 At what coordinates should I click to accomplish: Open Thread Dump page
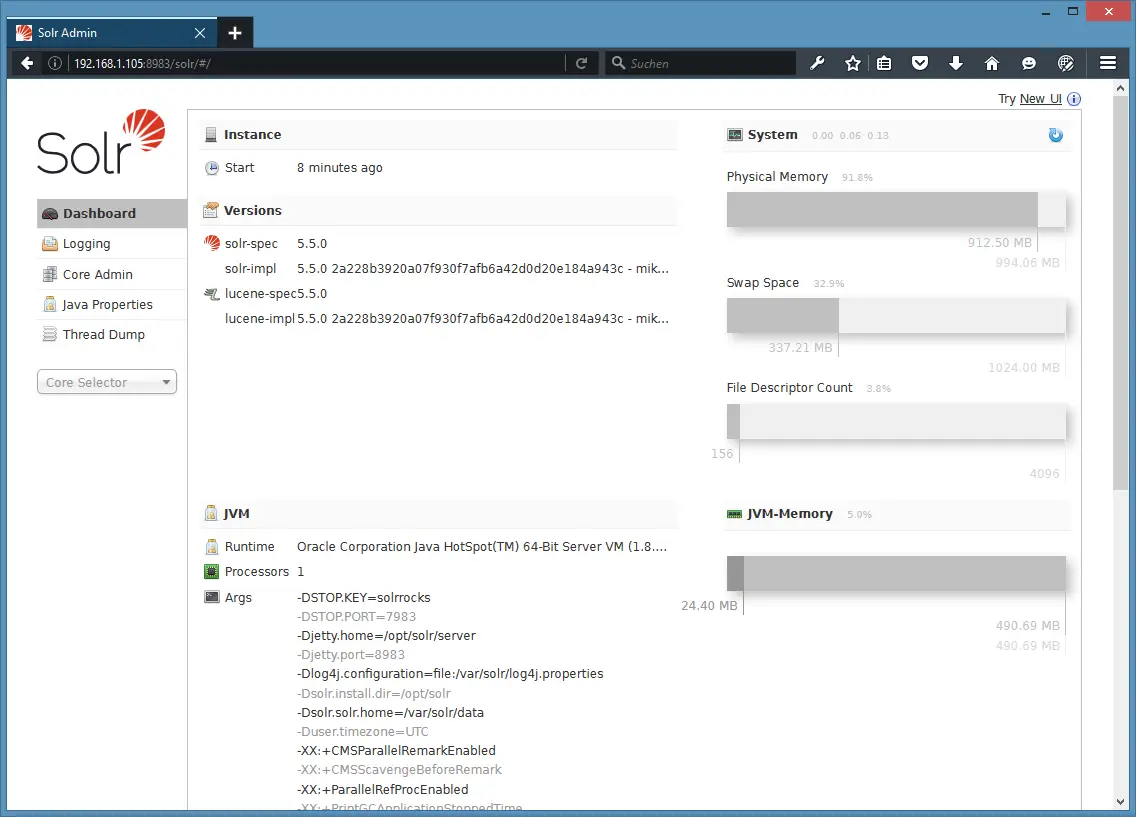103,334
